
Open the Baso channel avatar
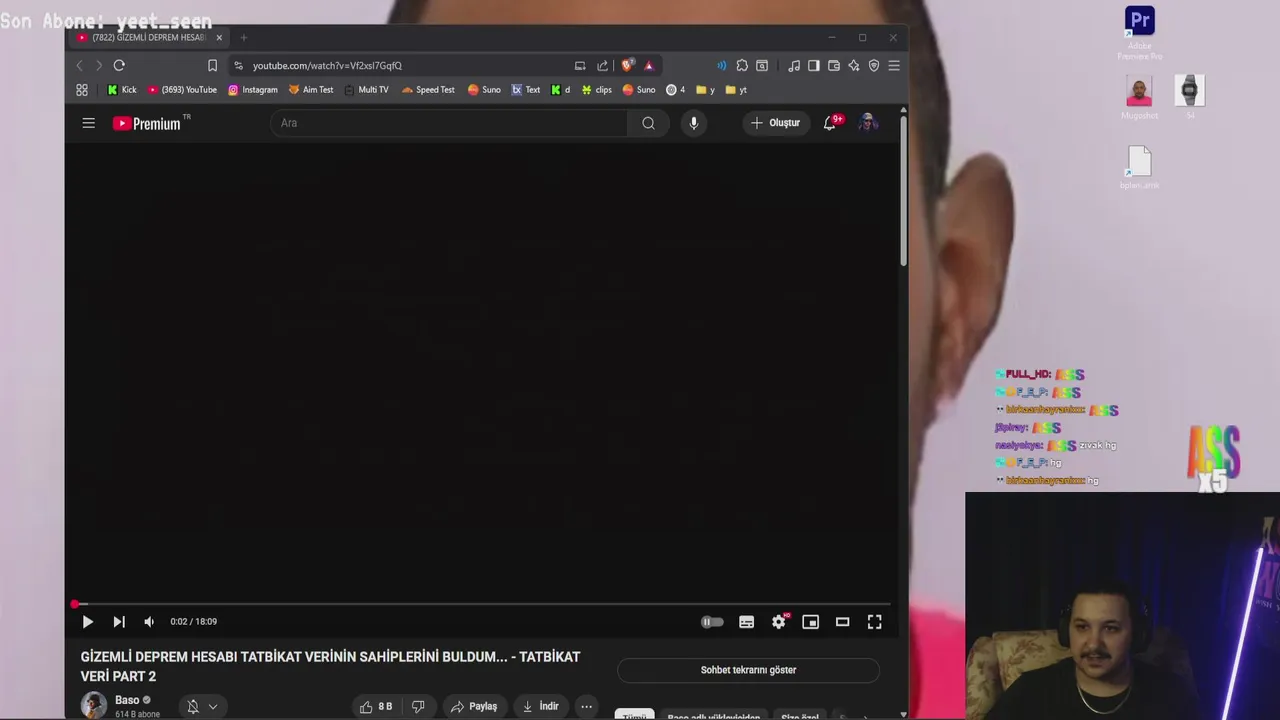(x=94, y=705)
